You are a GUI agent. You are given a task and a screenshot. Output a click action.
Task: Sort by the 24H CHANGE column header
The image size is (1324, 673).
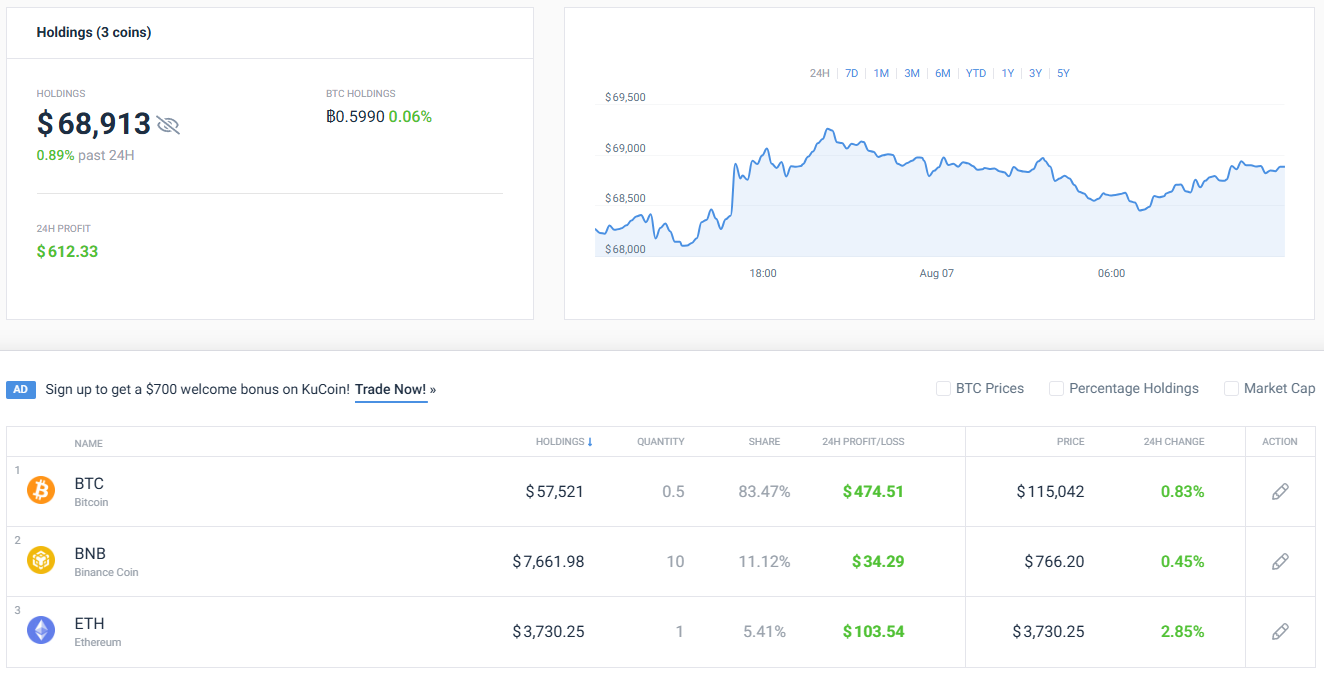pyautogui.click(x=1173, y=441)
